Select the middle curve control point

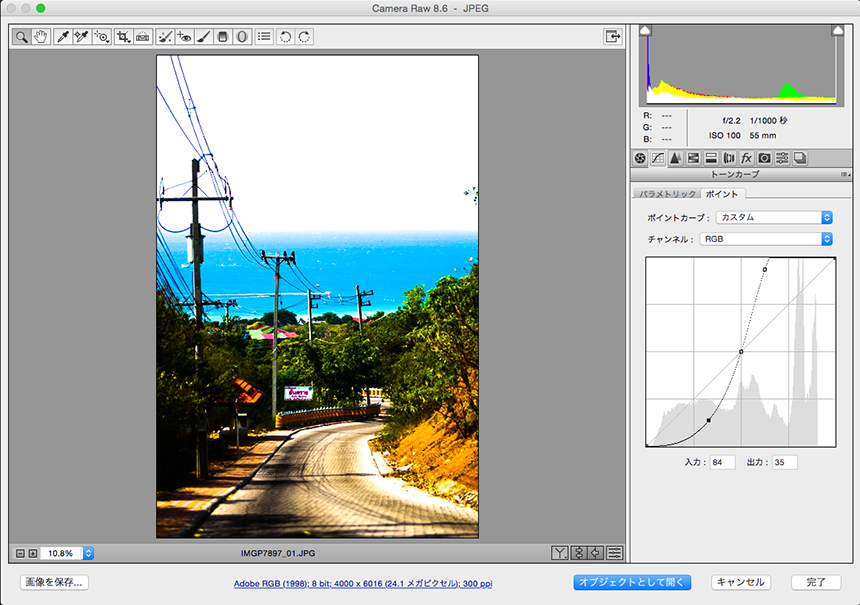(x=741, y=352)
